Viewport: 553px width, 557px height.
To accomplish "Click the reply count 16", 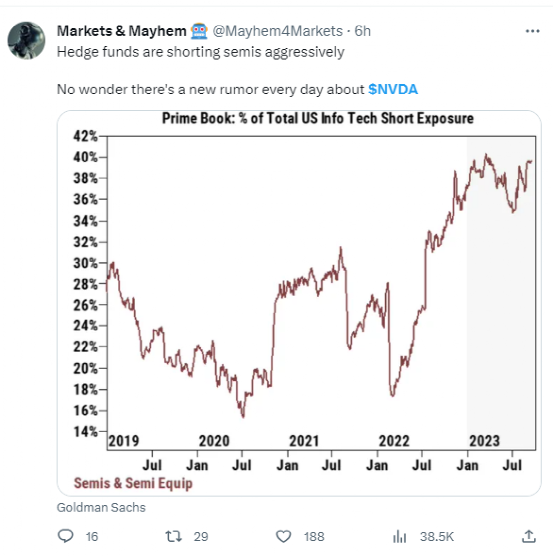I will click(x=92, y=536).
